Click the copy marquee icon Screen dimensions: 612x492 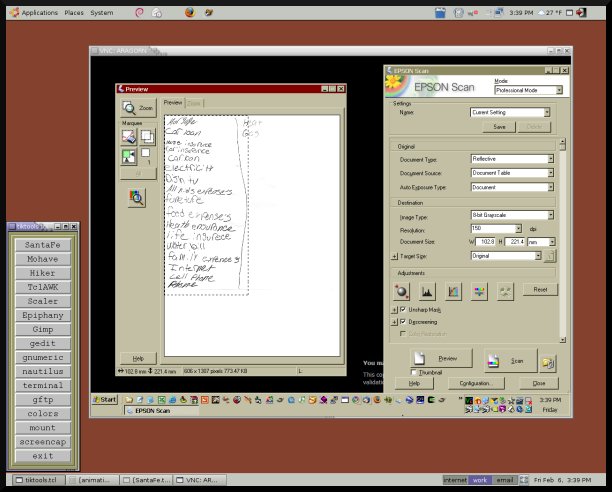[x=148, y=137]
